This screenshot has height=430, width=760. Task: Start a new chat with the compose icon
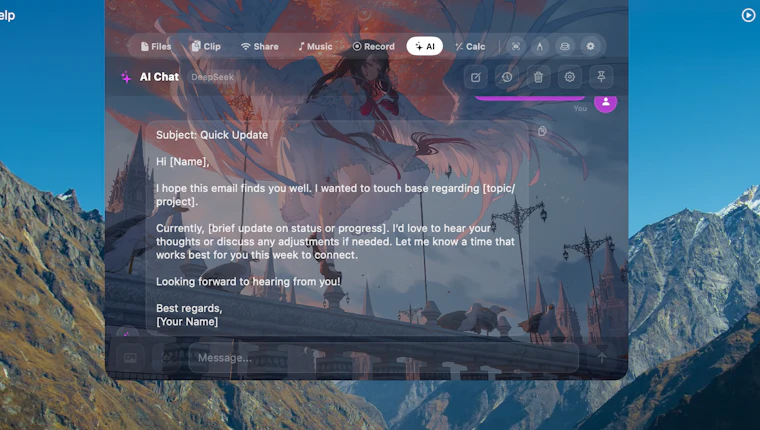pos(475,77)
